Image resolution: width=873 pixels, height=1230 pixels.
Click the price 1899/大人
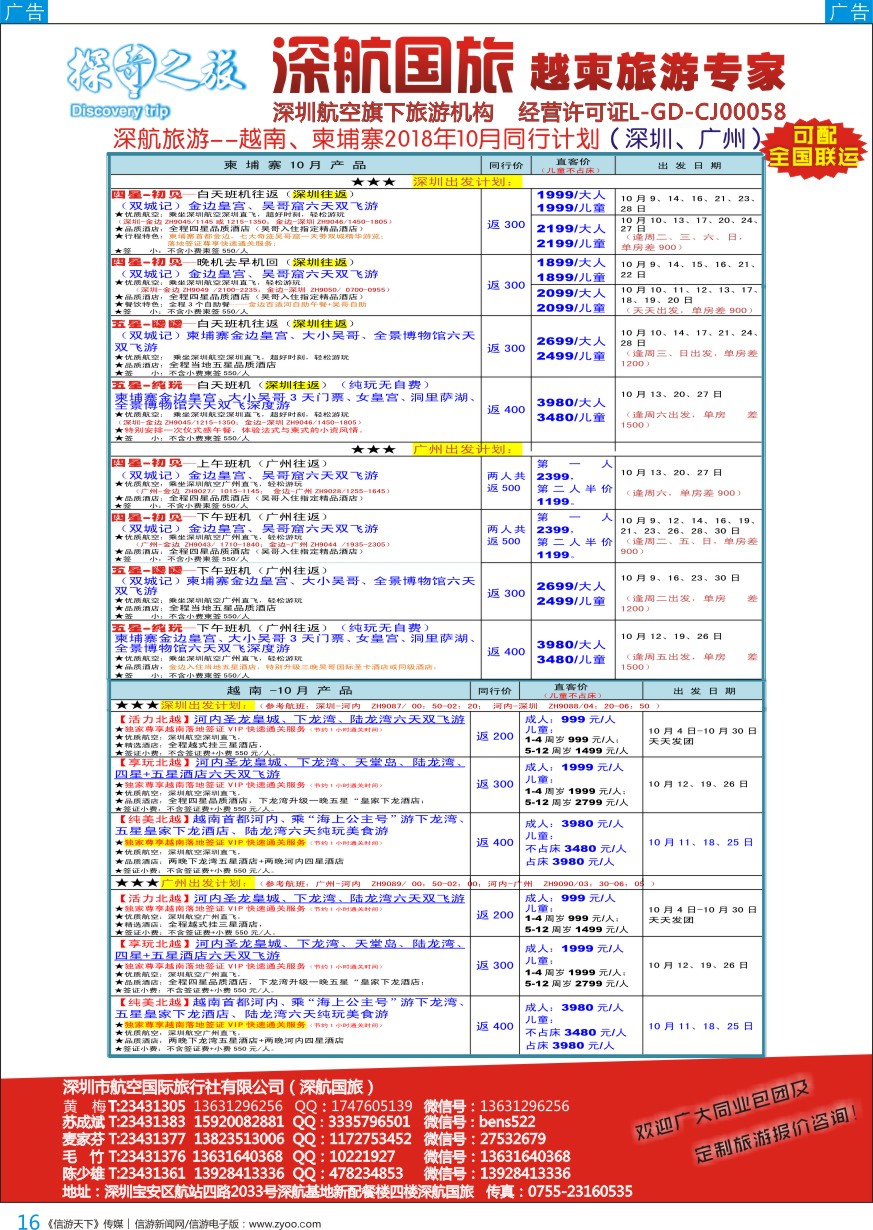(x=570, y=262)
